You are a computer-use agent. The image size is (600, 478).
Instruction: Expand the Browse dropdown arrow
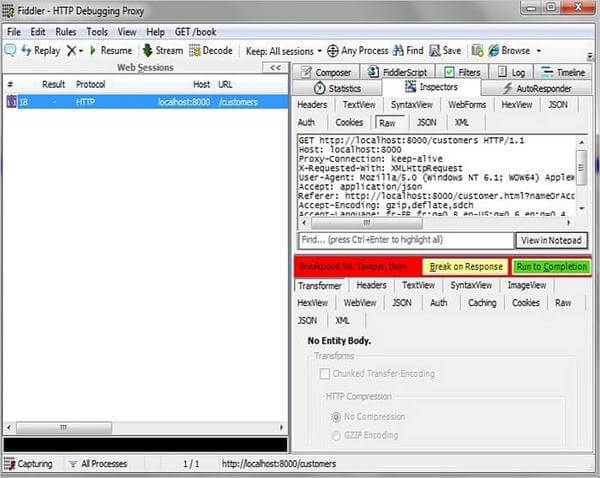[538, 50]
